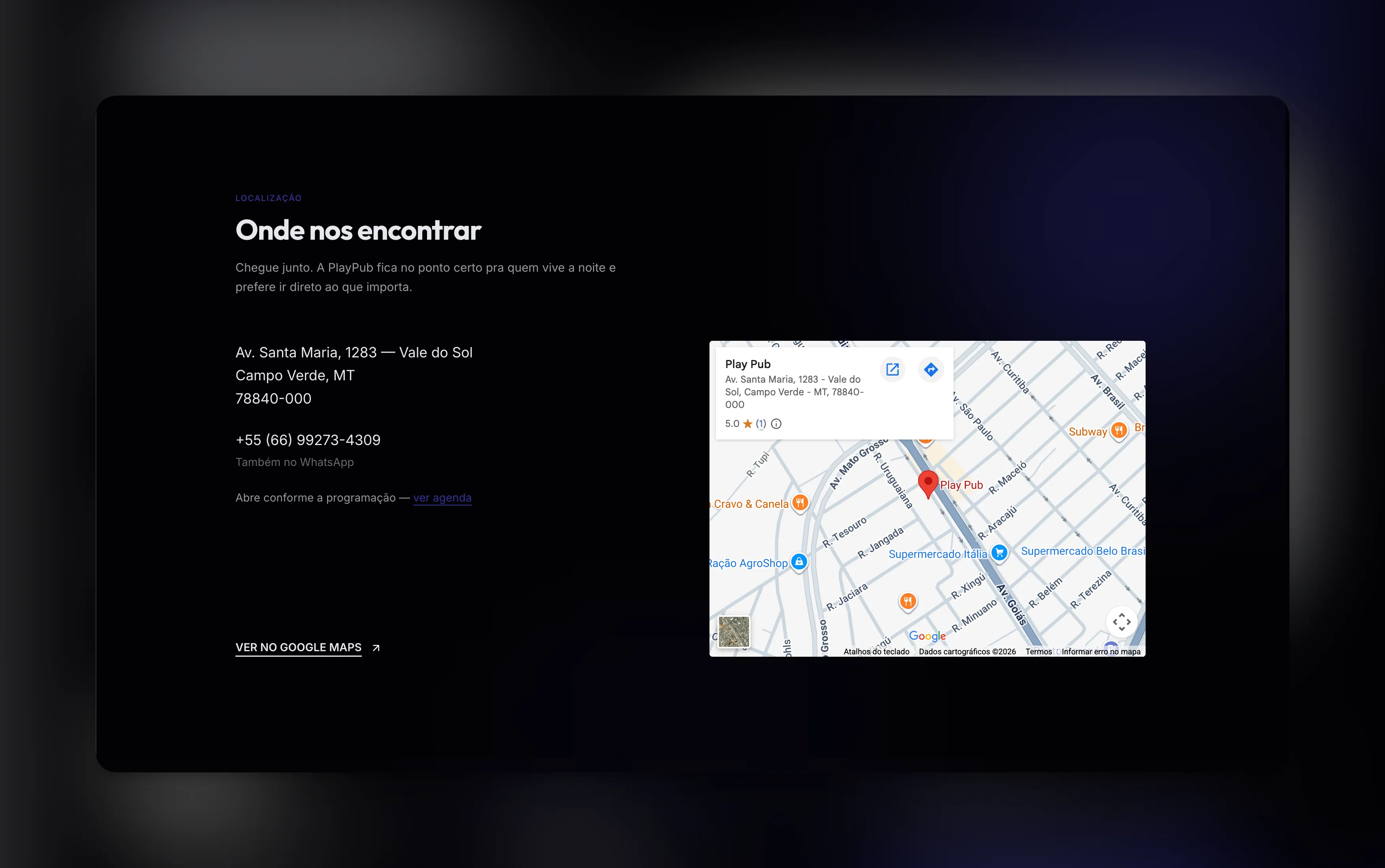Click the blue directions diamond icon
Image resolution: width=1385 pixels, height=868 pixels.
(x=931, y=369)
